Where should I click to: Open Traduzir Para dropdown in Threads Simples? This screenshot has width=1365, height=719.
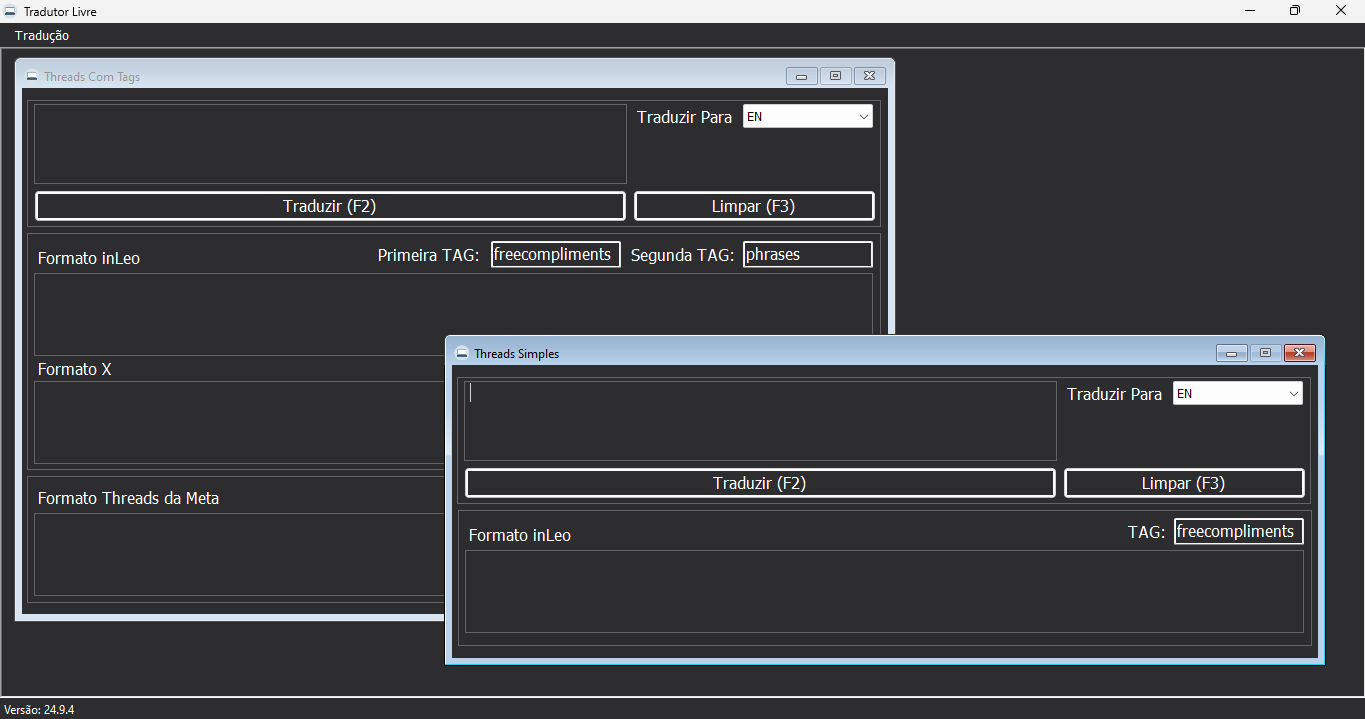pyautogui.click(x=1238, y=393)
